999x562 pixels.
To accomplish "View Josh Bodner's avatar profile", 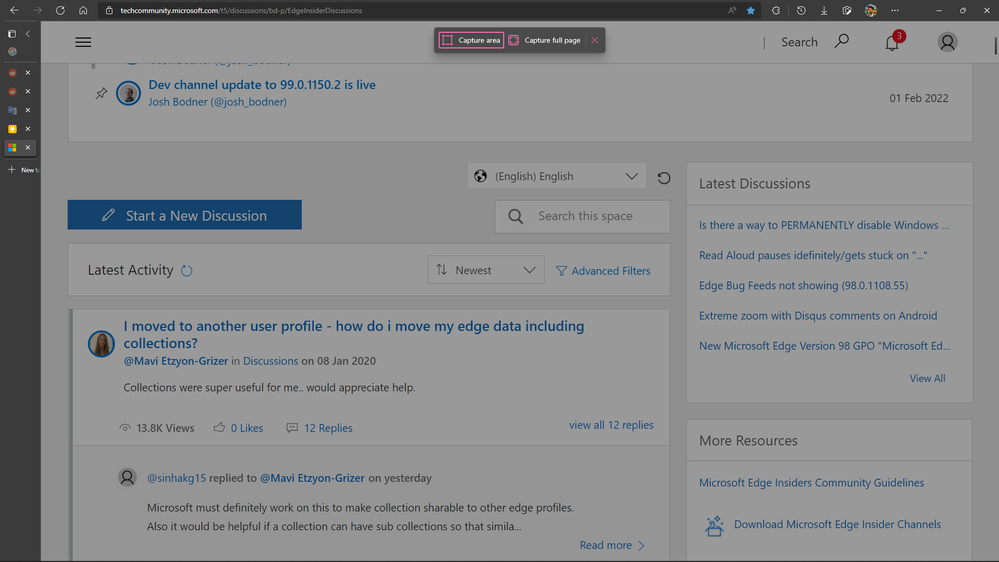I will pyautogui.click(x=128, y=93).
